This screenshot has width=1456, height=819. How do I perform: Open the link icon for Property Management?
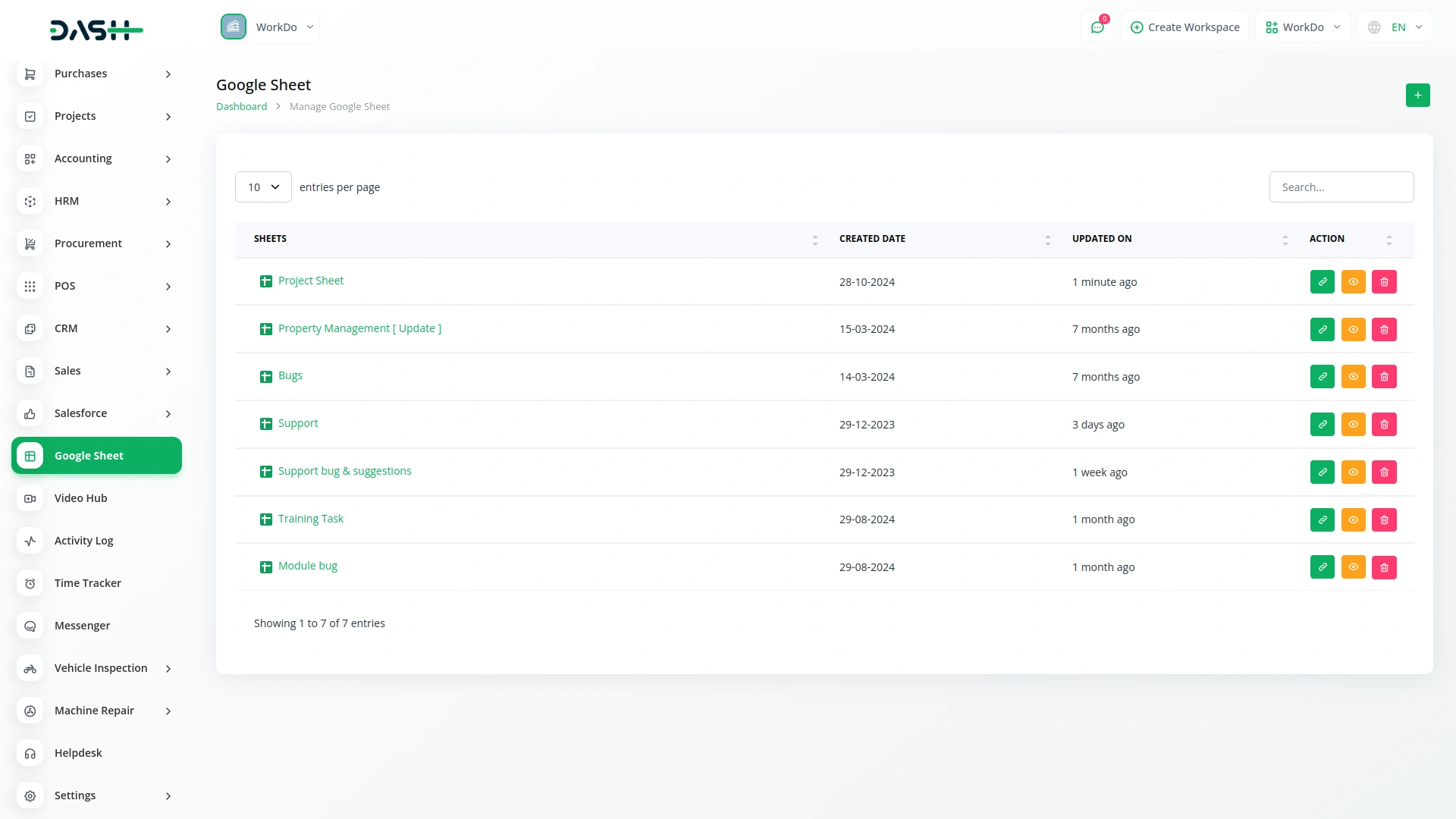tap(1323, 330)
